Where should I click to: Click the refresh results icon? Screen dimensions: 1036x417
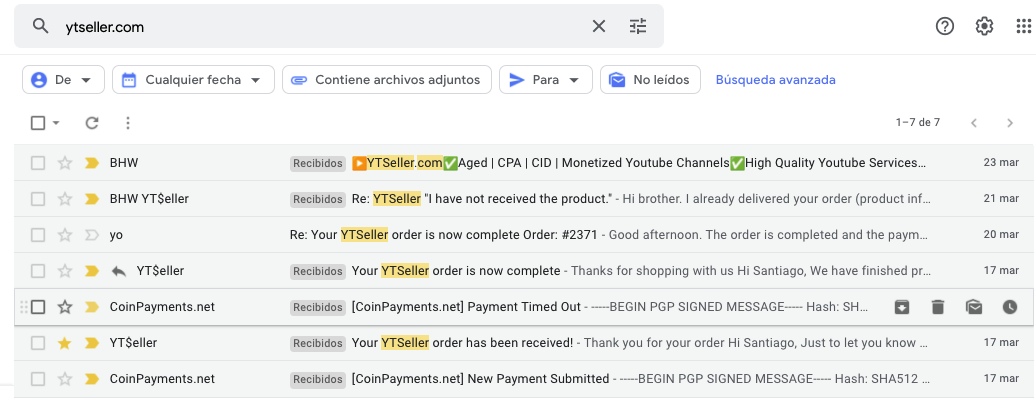coord(92,123)
